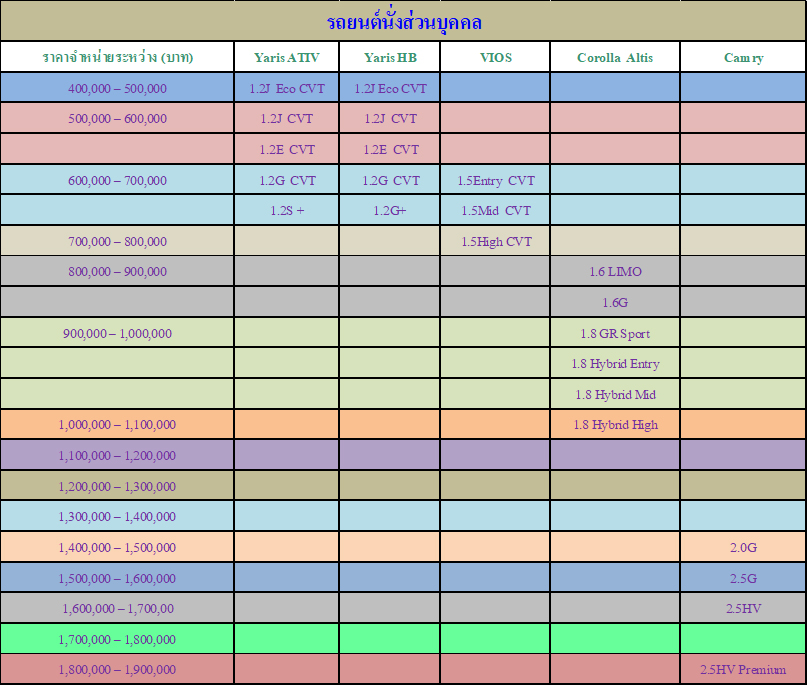Click 1.2E CVT in the Yaris ATIV column

click(287, 149)
